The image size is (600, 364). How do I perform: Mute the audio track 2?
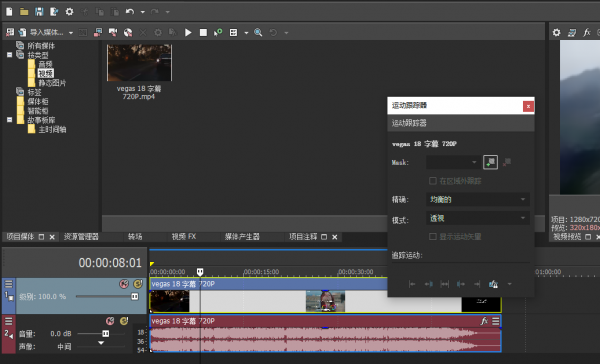click(110, 321)
